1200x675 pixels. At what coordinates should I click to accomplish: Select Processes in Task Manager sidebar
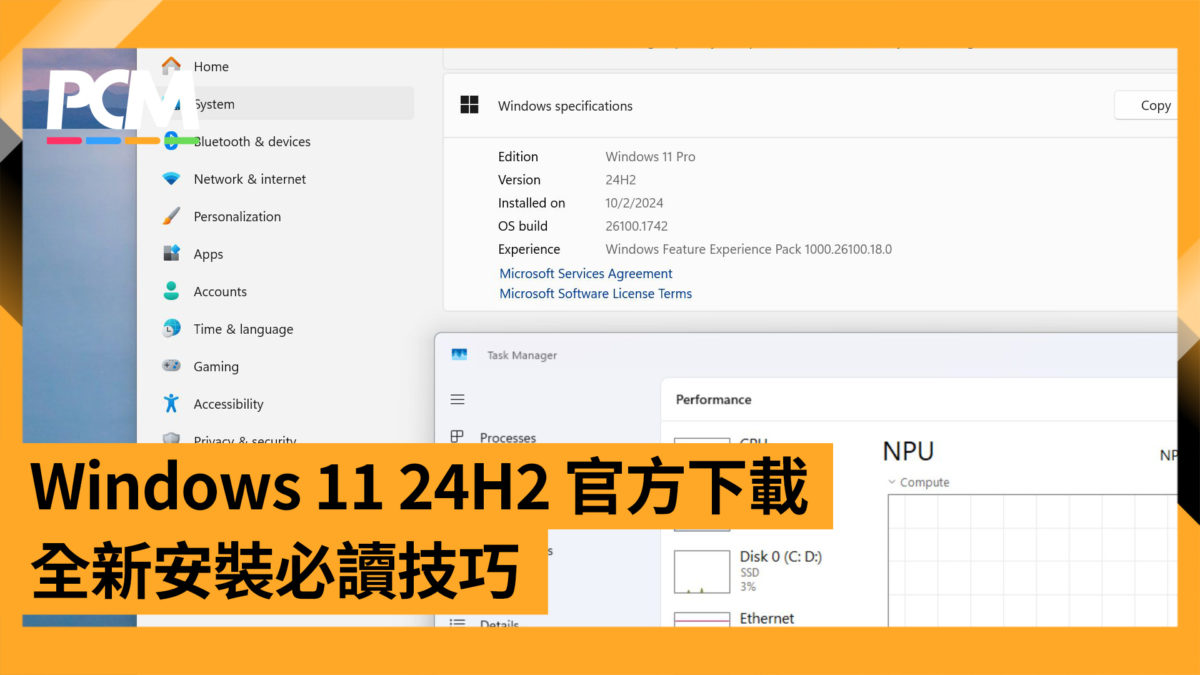pos(510,437)
